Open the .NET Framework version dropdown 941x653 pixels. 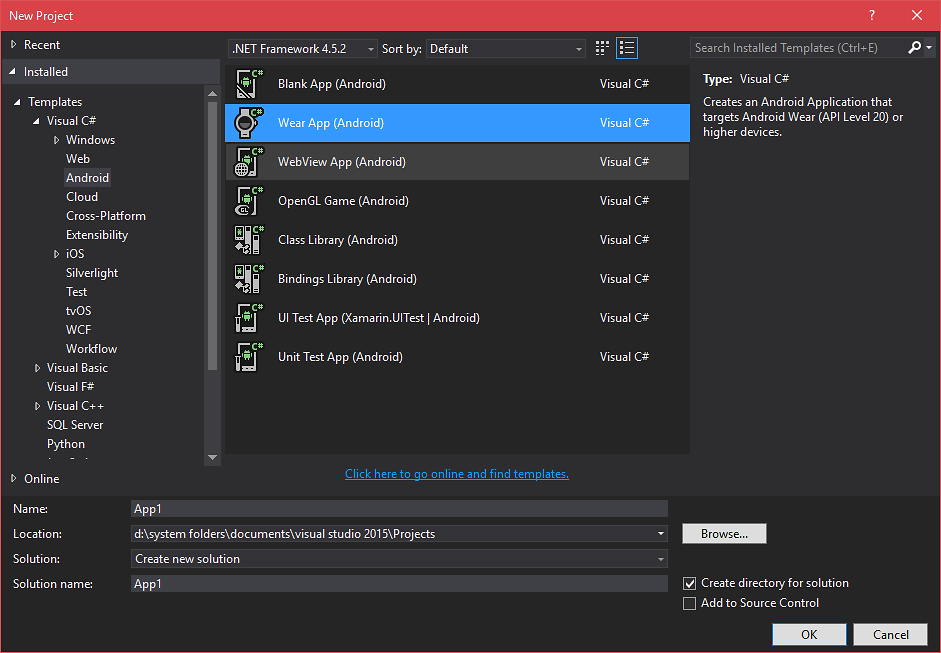[x=302, y=49]
